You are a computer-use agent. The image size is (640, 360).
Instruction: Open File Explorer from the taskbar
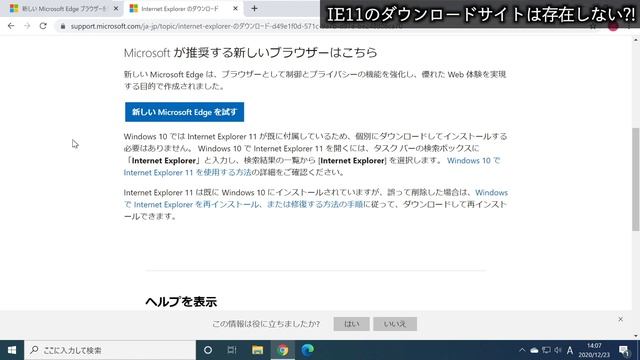(257, 350)
